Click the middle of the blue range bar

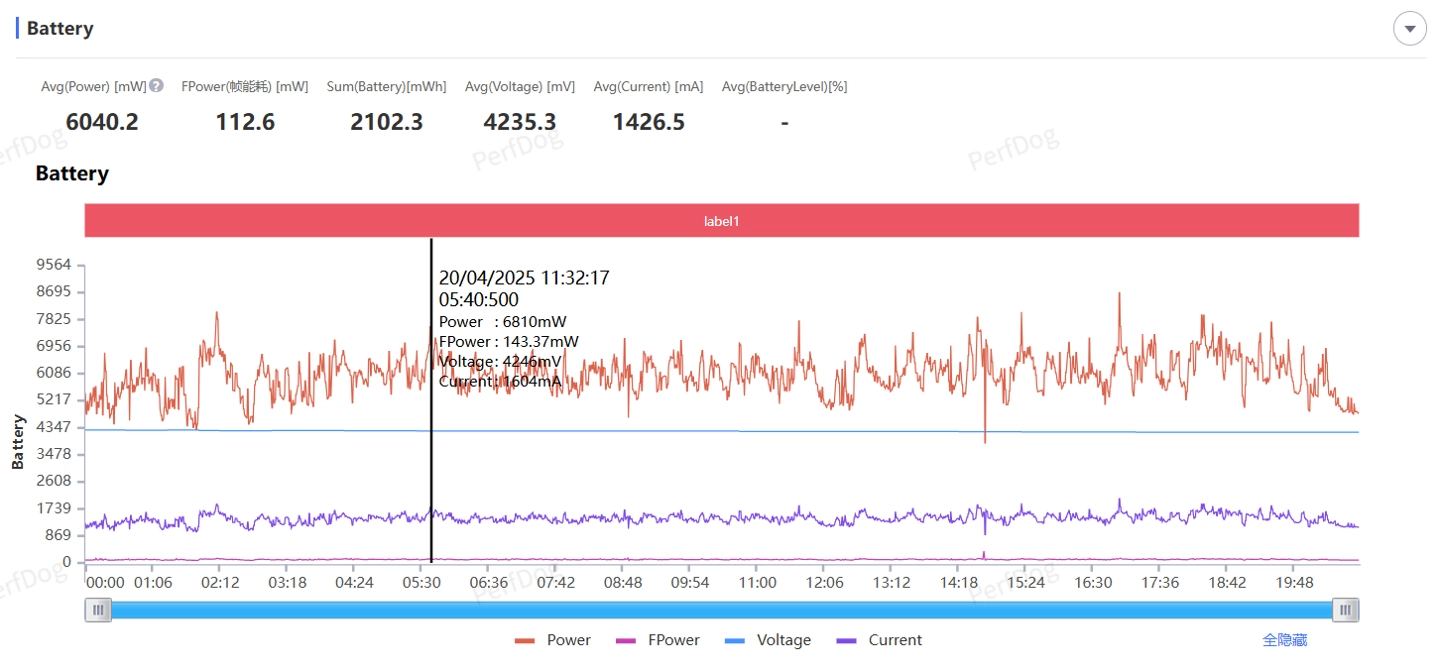722,610
